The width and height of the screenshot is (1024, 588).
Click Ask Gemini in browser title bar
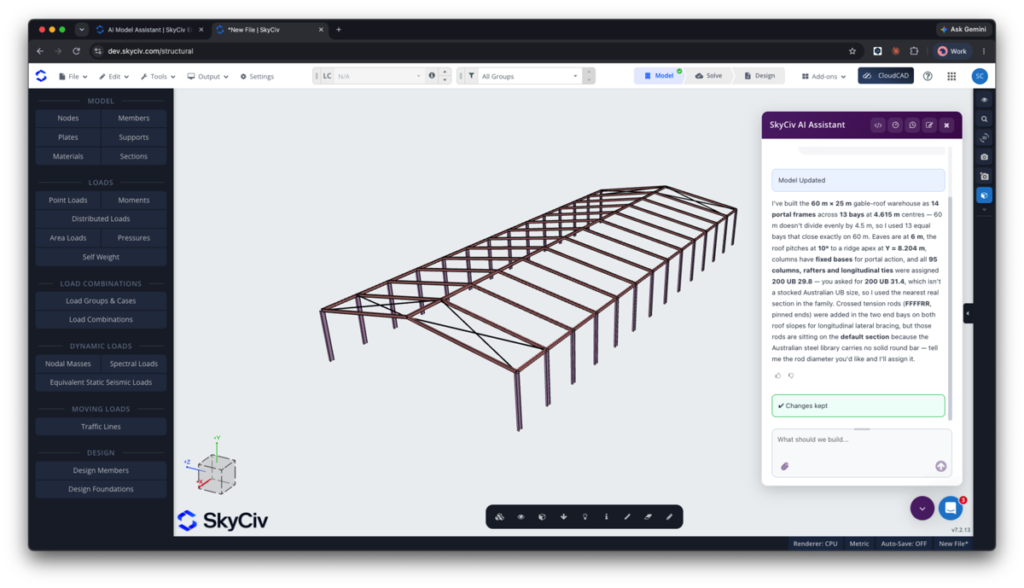[963, 29]
